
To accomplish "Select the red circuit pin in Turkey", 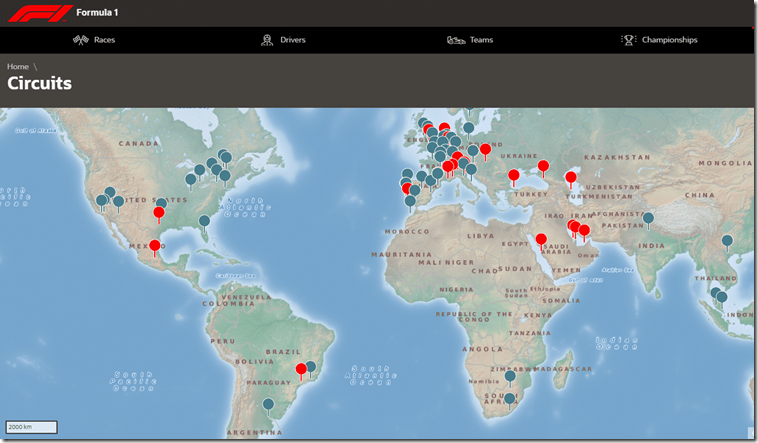I will (x=513, y=176).
